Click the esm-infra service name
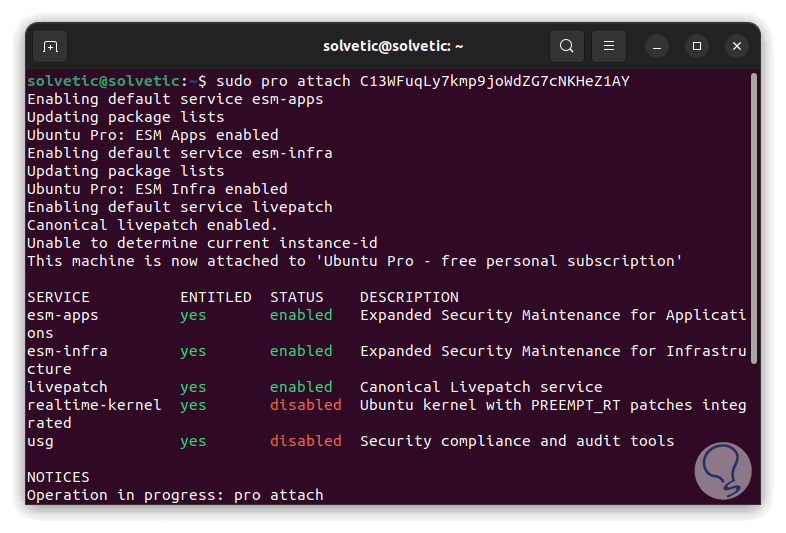The height and width of the screenshot is (533, 786). coord(67,351)
